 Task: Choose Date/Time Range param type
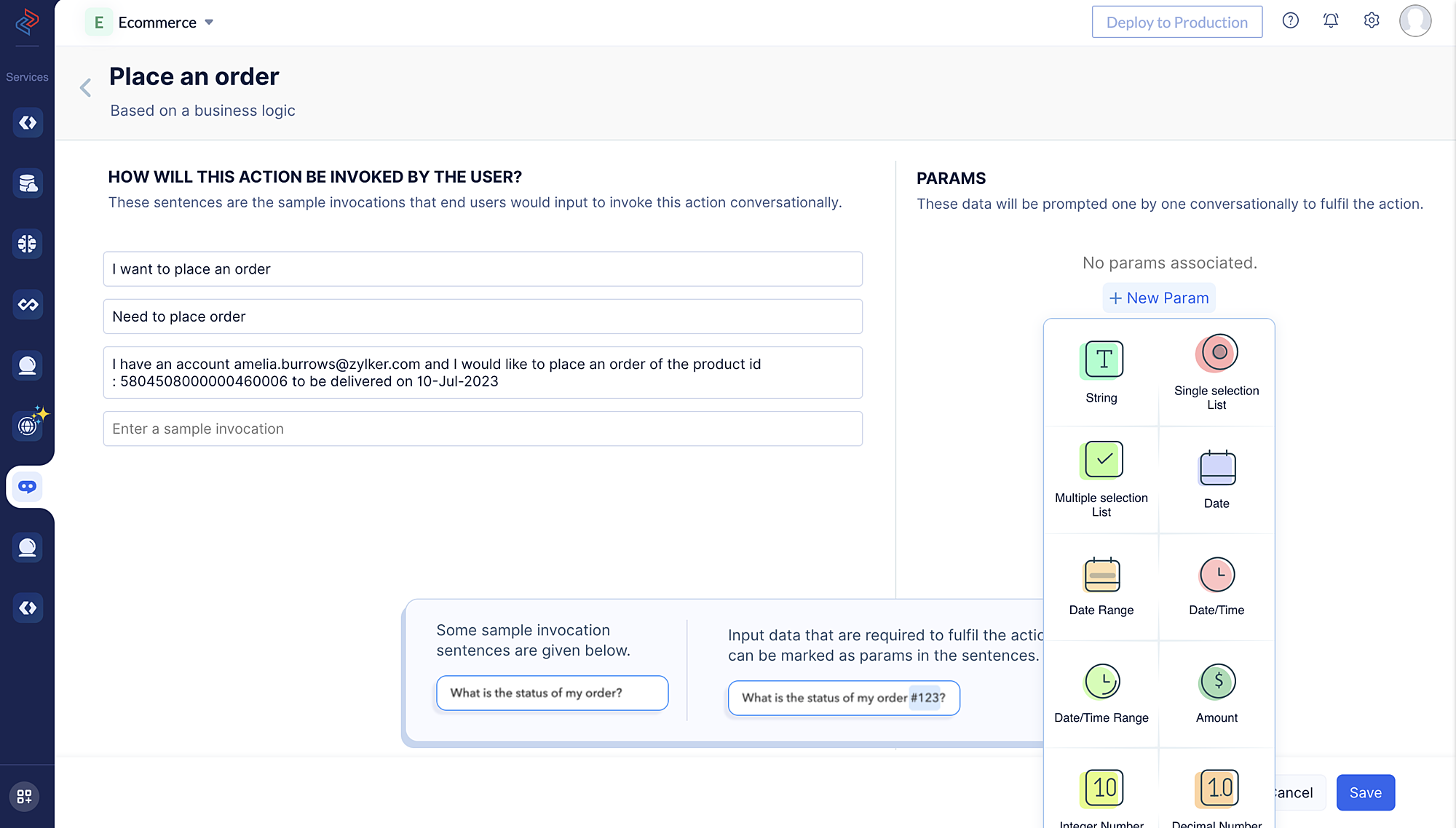[1101, 693]
